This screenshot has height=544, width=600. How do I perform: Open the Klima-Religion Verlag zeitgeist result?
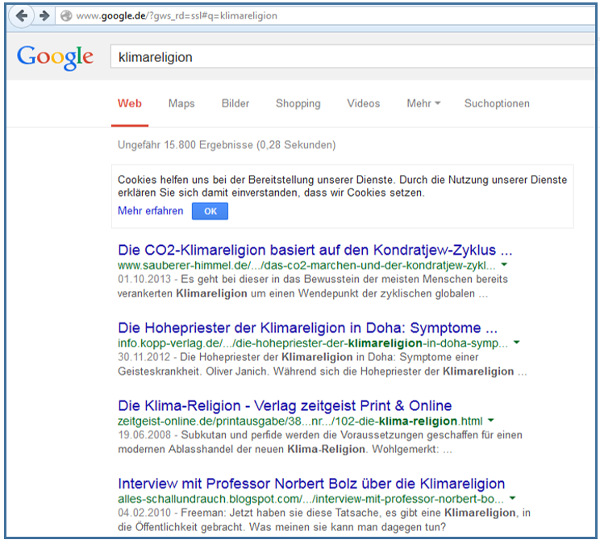[285, 406]
